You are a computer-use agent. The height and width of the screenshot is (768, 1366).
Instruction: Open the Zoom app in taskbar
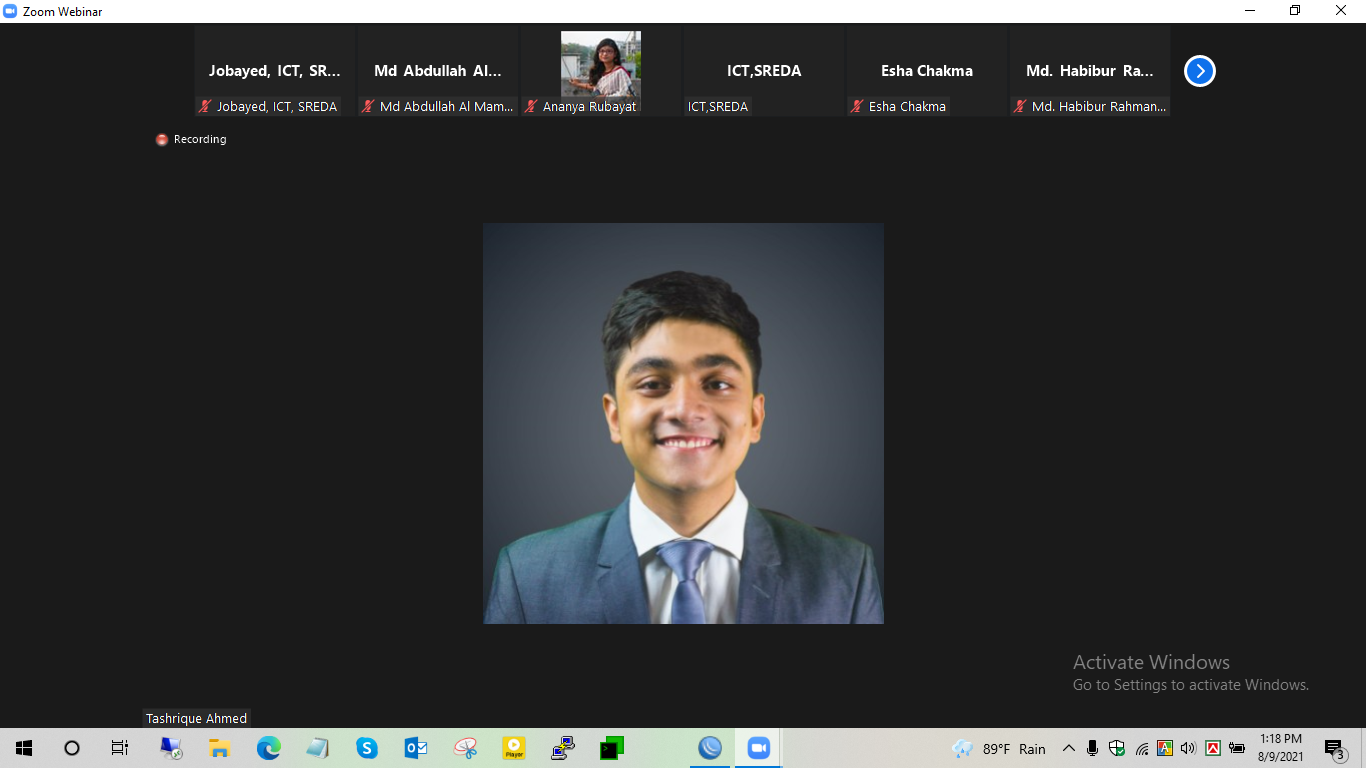(x=758, y=748)
